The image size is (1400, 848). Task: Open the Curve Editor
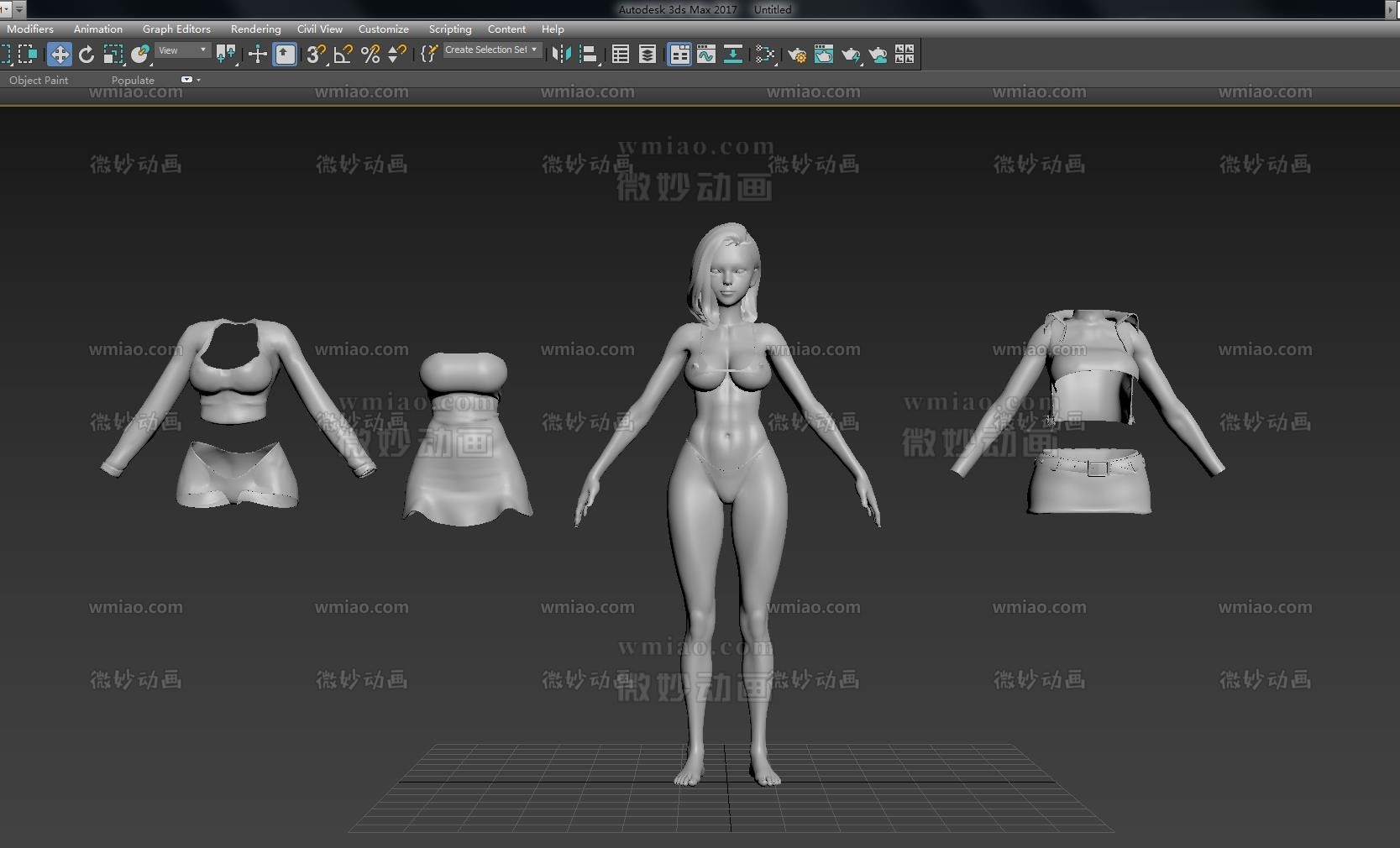pyautogui.click(x=706, y=55)
